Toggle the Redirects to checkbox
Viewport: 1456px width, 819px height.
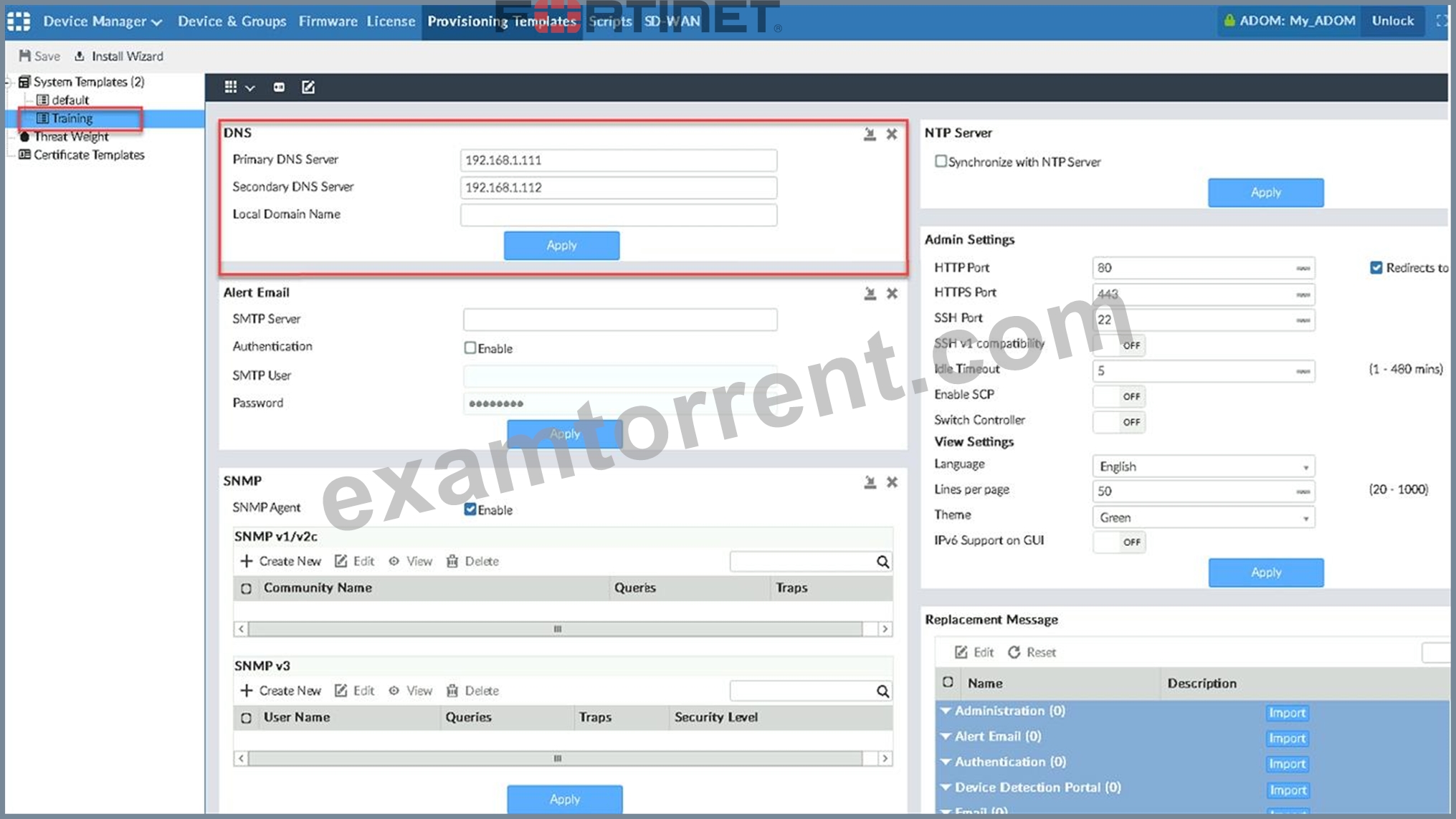(x=1376, y=267)
